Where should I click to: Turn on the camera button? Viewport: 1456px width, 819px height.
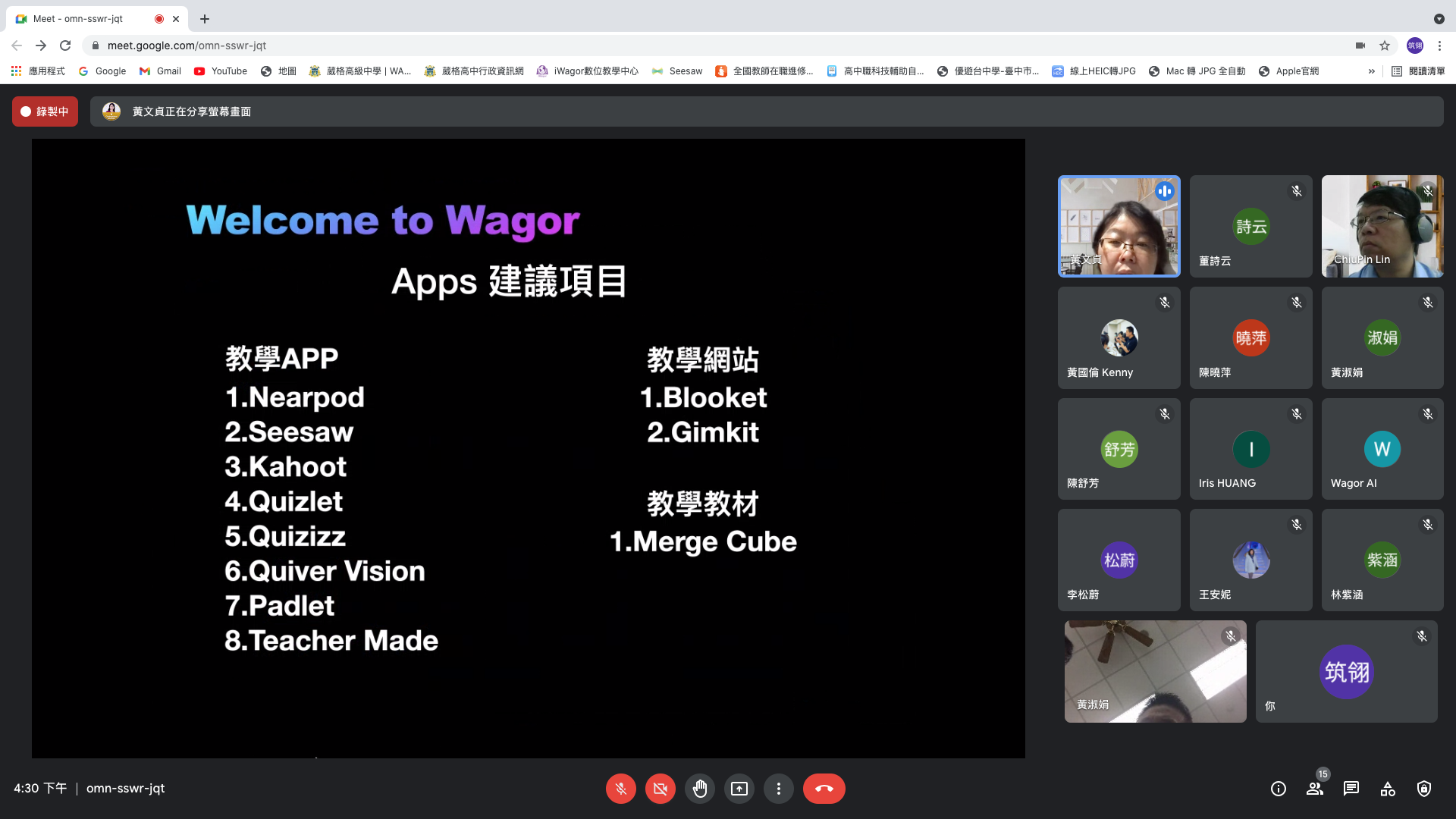[660, 789]
